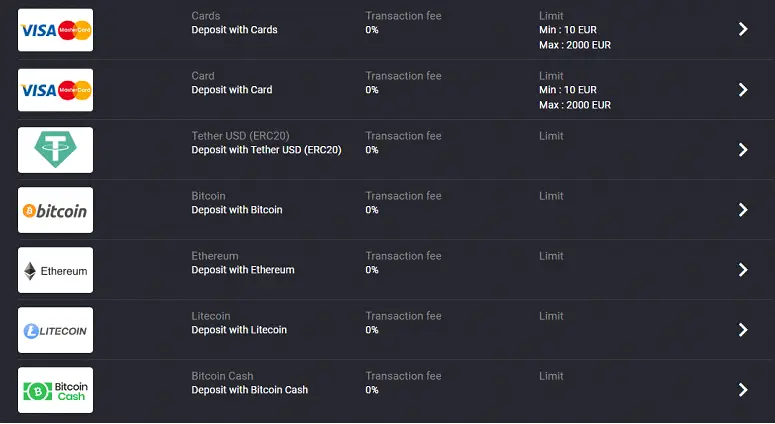
Task: Click the Deposit with Tether USD (ERC20) text
Action: coord(266,150)
